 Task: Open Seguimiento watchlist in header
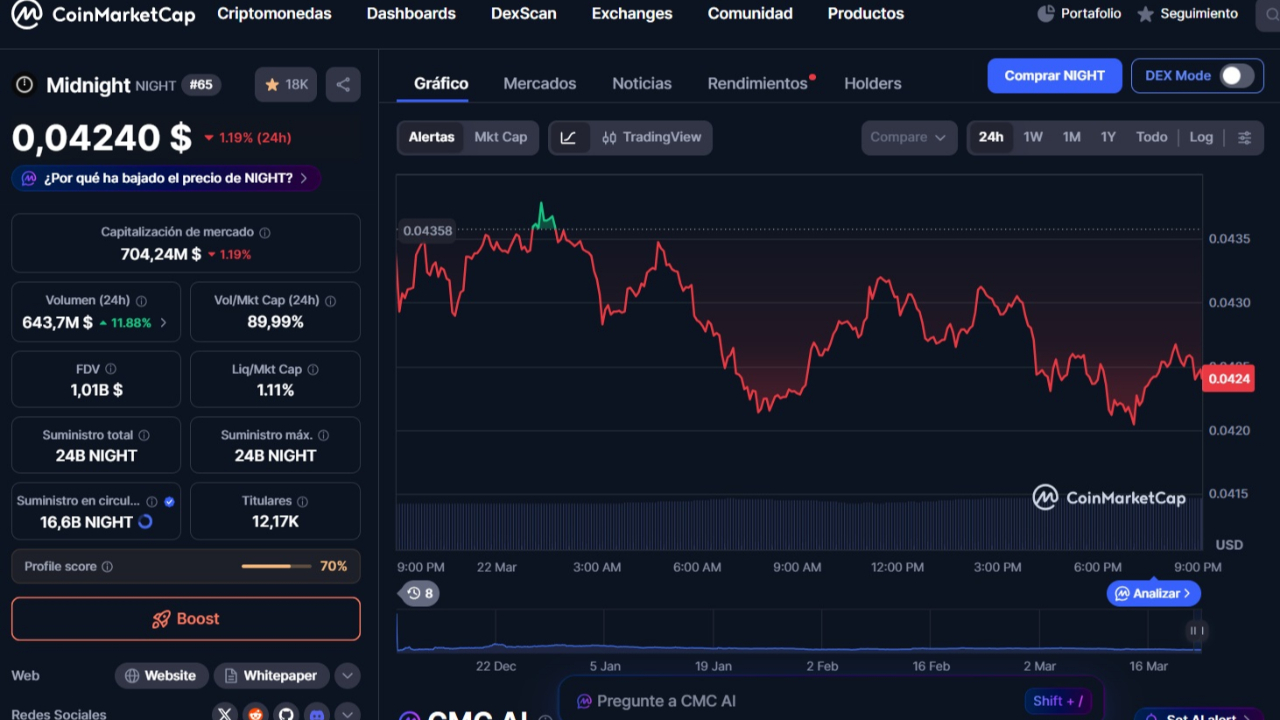pos(1188,14)
